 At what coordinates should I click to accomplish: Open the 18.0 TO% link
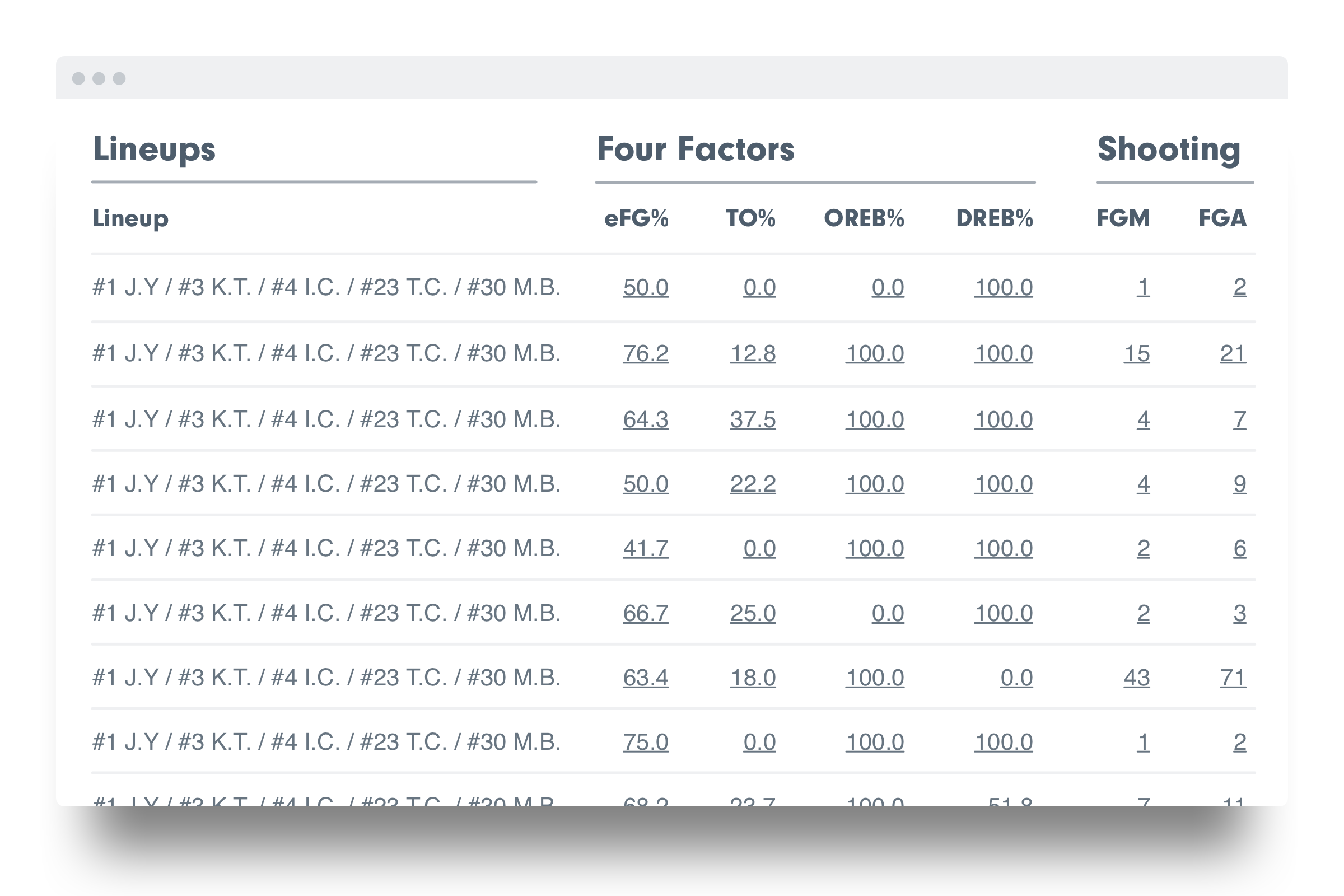coord(753,678)
